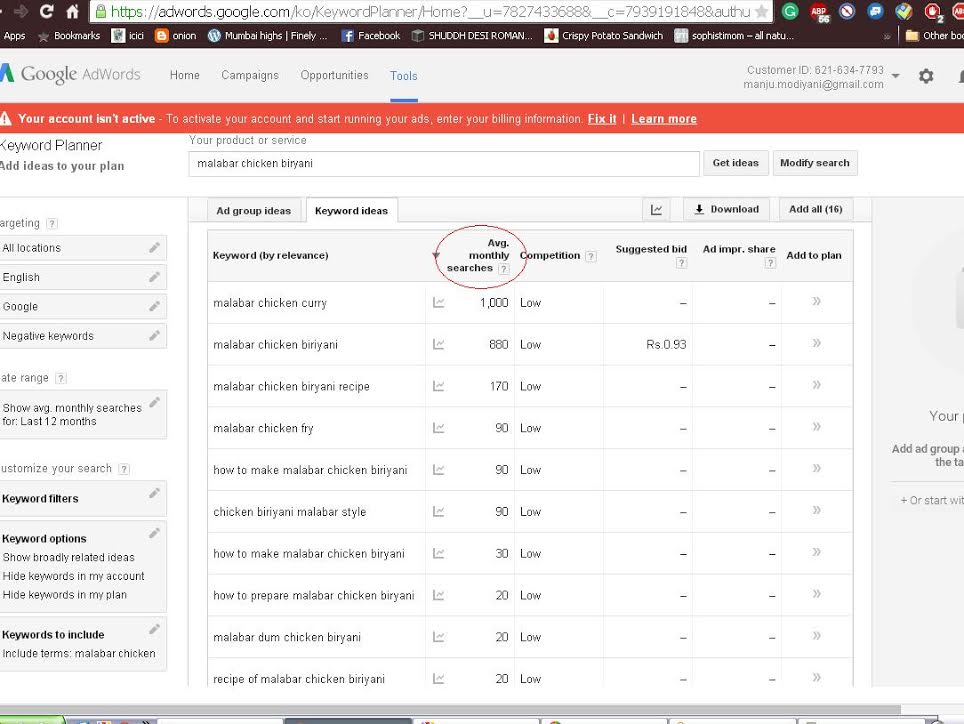964x724 pixels.
Task: Click the Modify search button
Action: point(815,163)
